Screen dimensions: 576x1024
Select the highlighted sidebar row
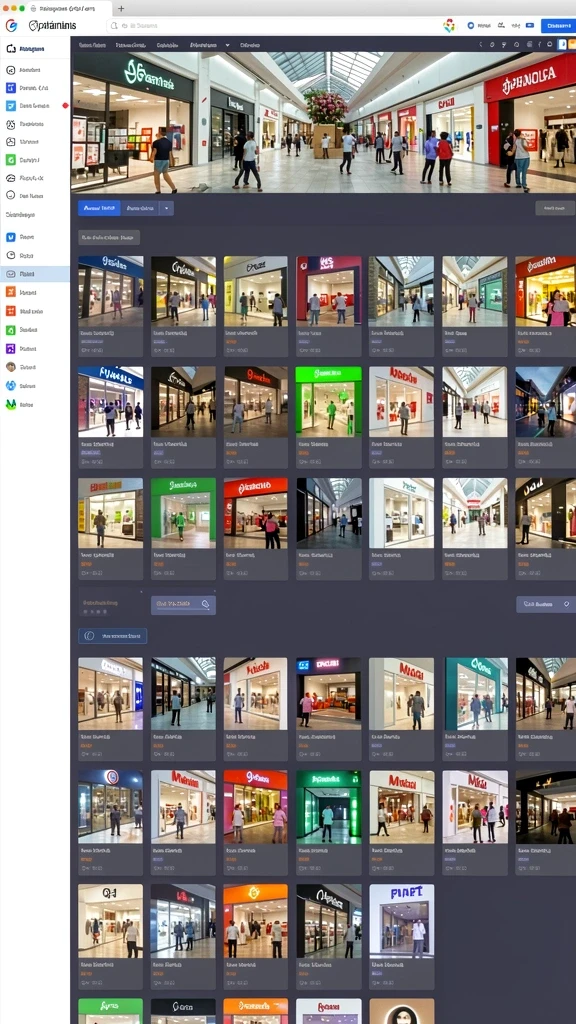(35, 274)
